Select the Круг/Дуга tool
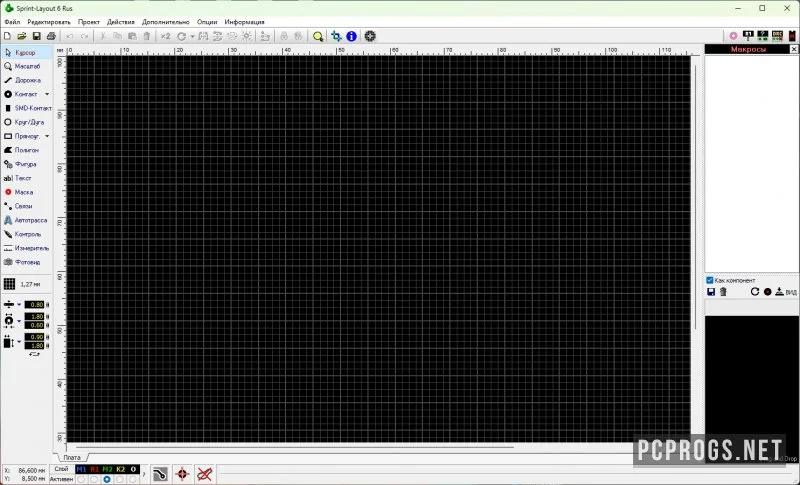 (x=26, y=122)
